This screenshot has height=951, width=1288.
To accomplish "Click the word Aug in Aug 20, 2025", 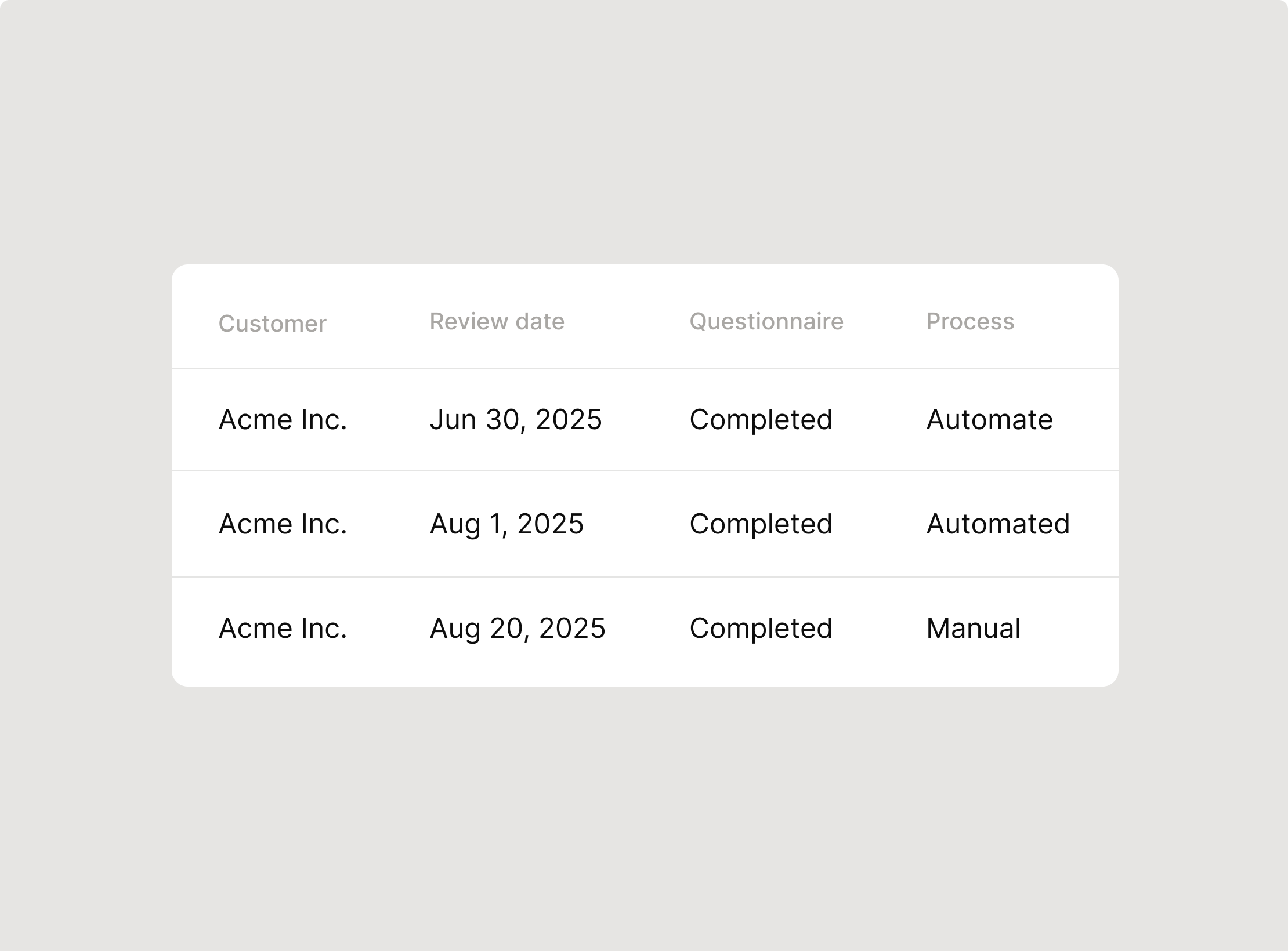I will [455, 630].
